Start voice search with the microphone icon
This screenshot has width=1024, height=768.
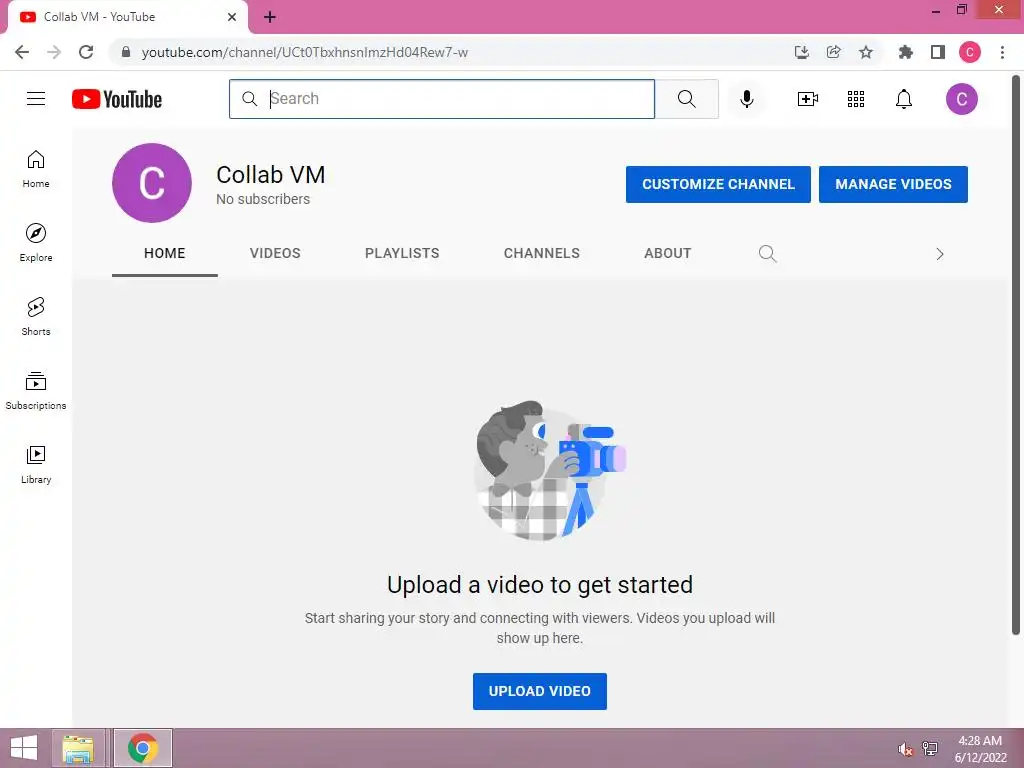(747, 99)
